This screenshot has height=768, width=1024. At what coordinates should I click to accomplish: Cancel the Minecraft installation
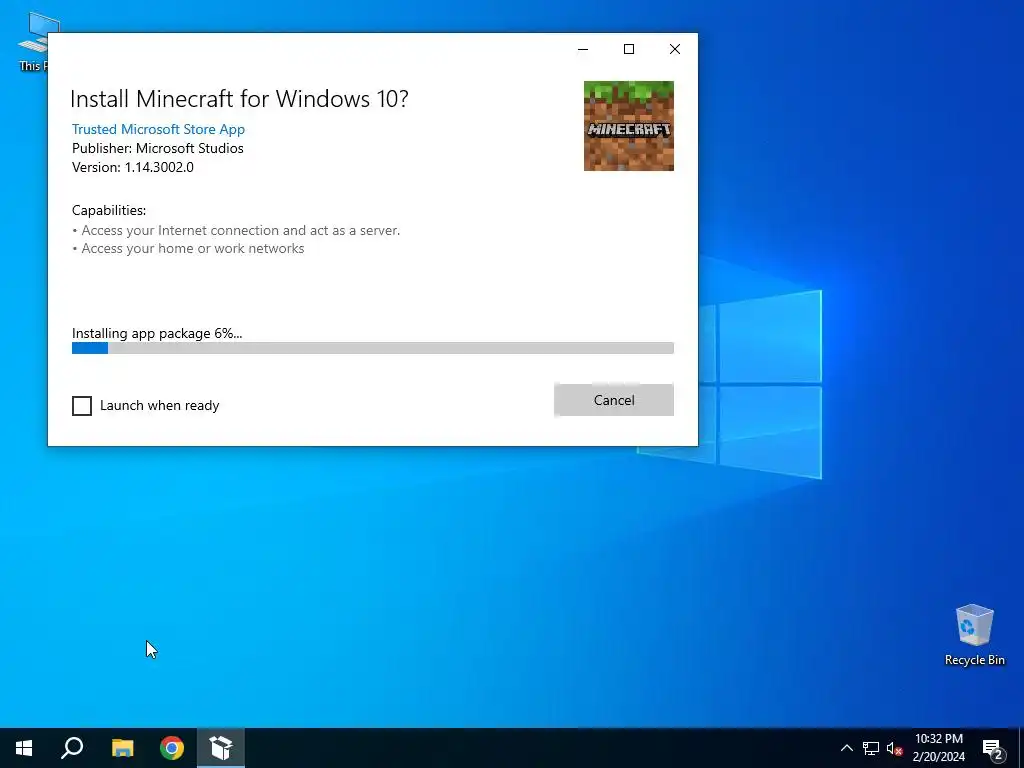(613, 400)
